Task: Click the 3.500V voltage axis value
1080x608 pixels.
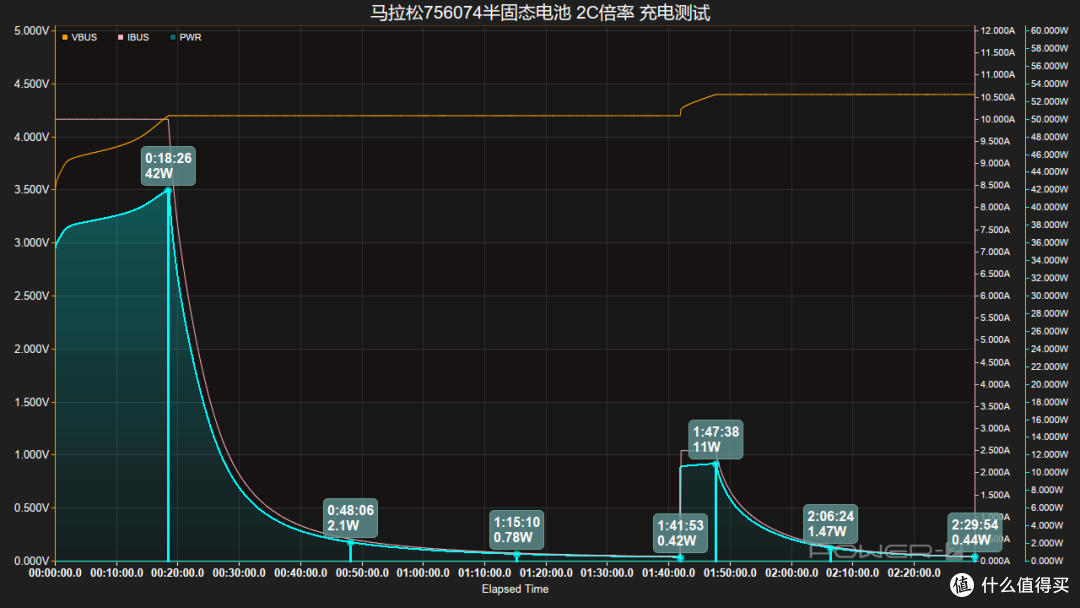Action: click(x=32, y=190)
